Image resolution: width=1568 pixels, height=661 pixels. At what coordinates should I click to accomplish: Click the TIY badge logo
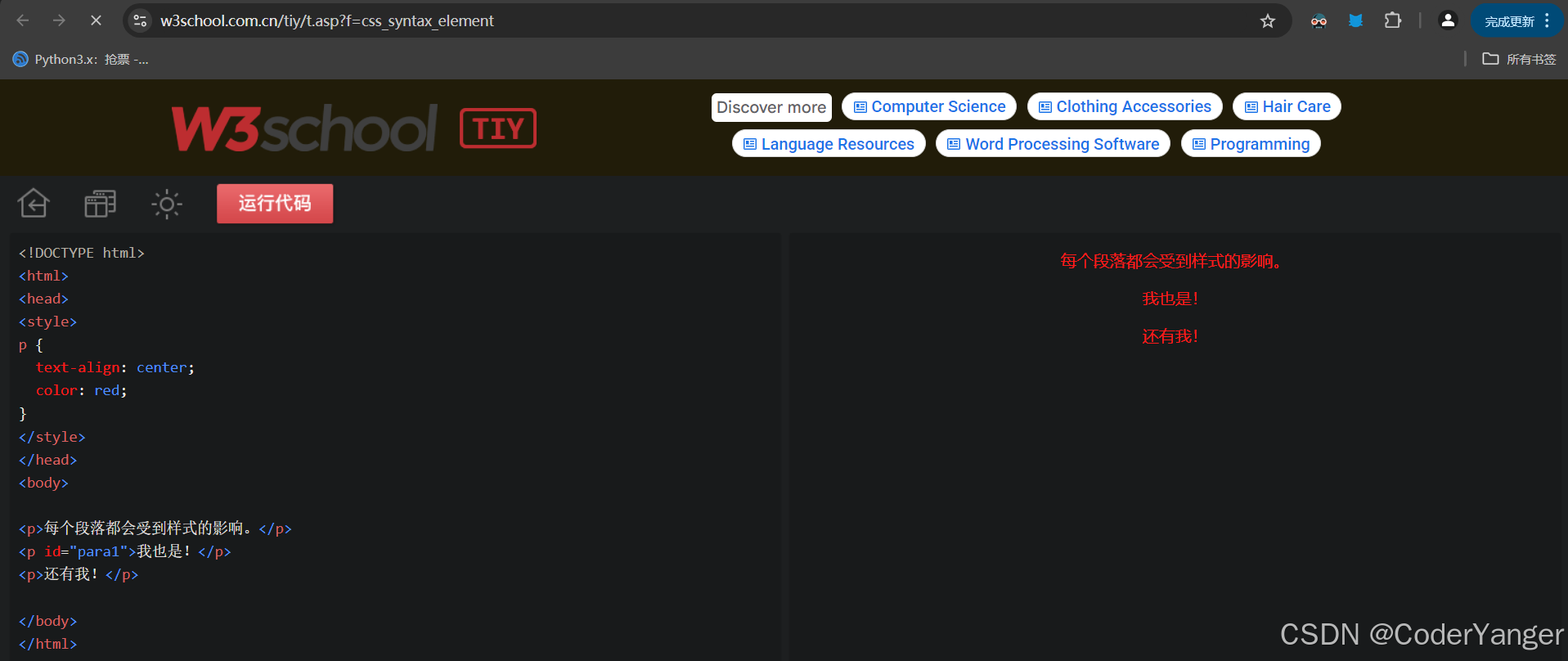coord(498,128)
